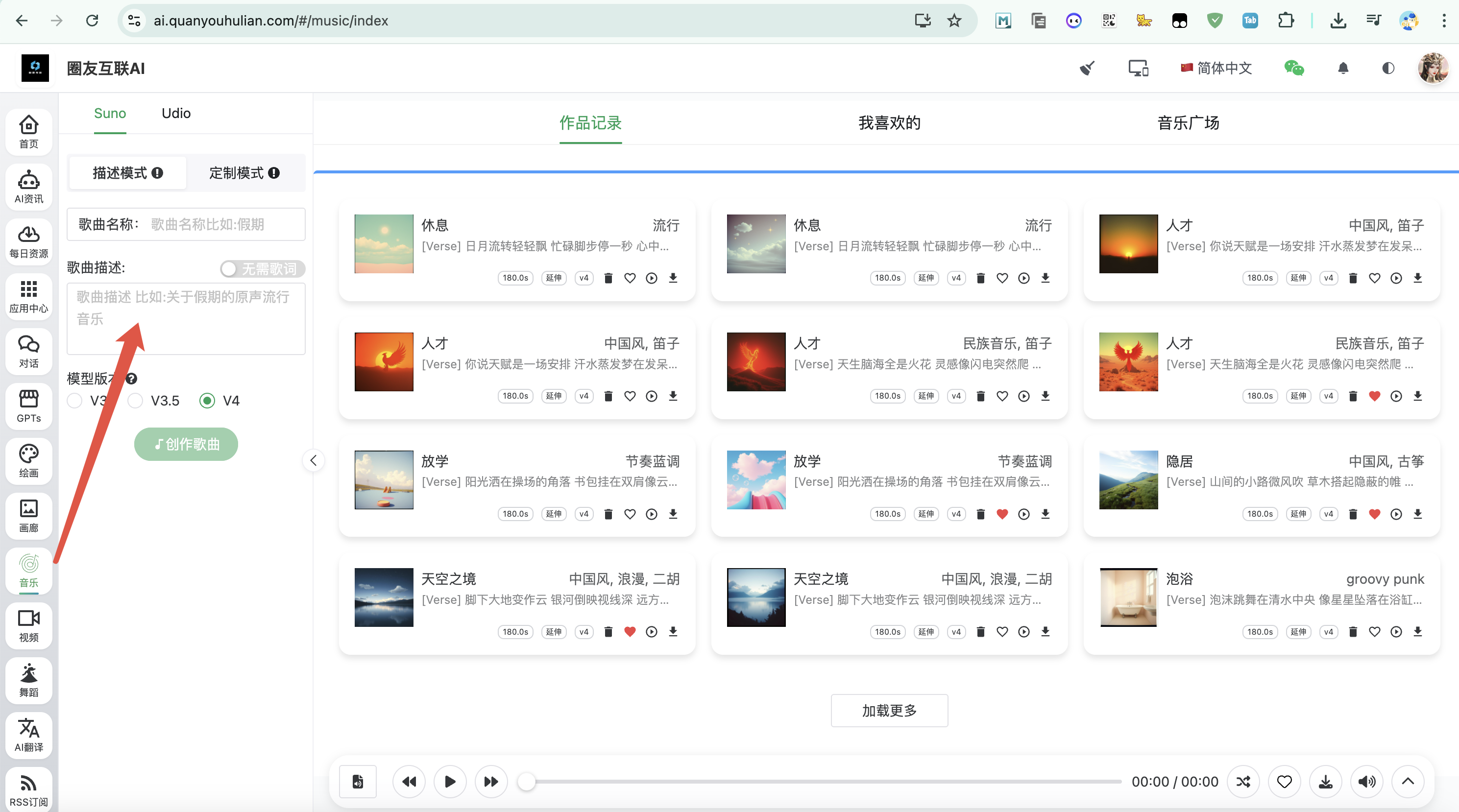The image size is (1459, 812).
Task: Open GPTs store in the sidebar
Action: (x=29, y=406)
